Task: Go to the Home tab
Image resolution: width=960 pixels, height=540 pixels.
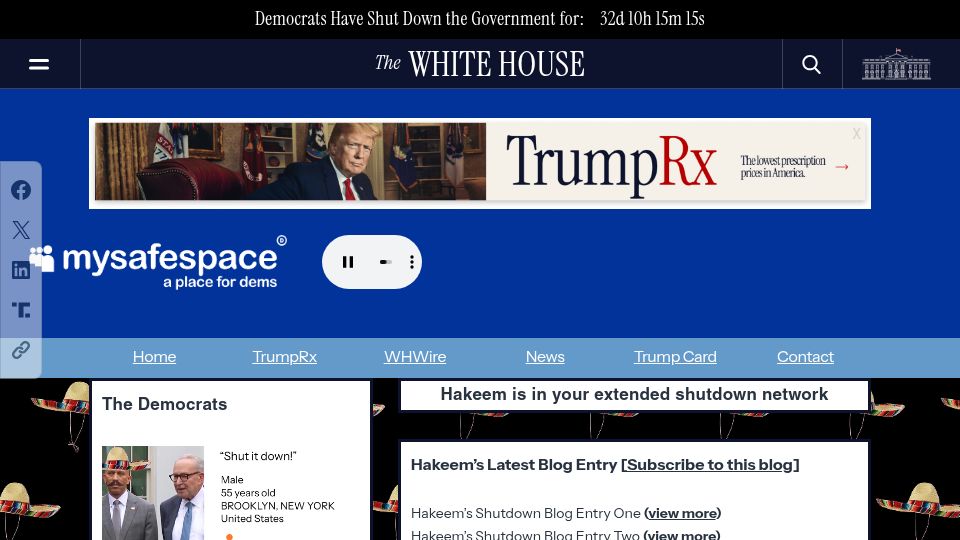Action: [x=154, y=357]
